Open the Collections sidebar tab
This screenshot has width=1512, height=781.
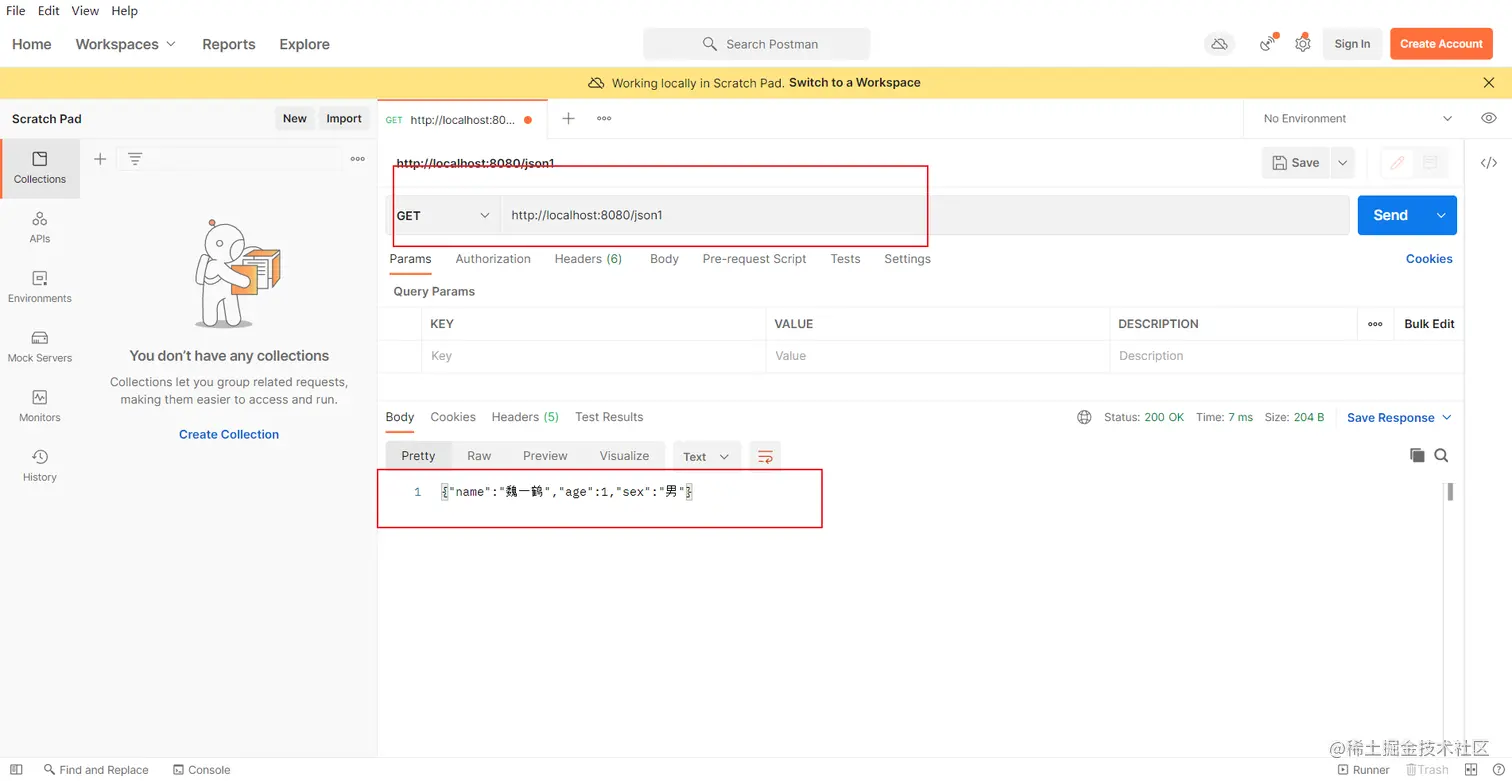click(x=40, y=168)
